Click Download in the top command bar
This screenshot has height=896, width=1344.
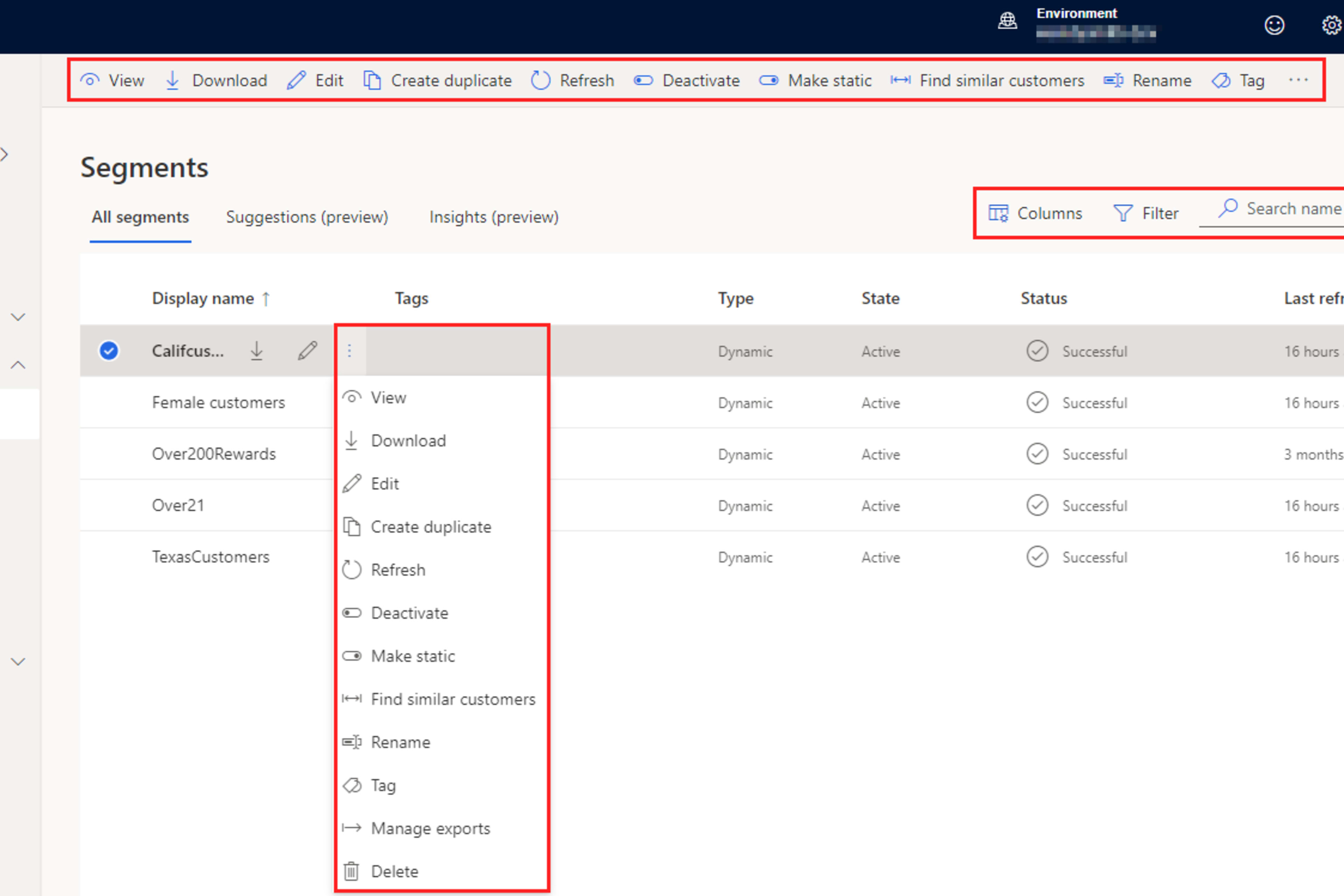(216, 80)
